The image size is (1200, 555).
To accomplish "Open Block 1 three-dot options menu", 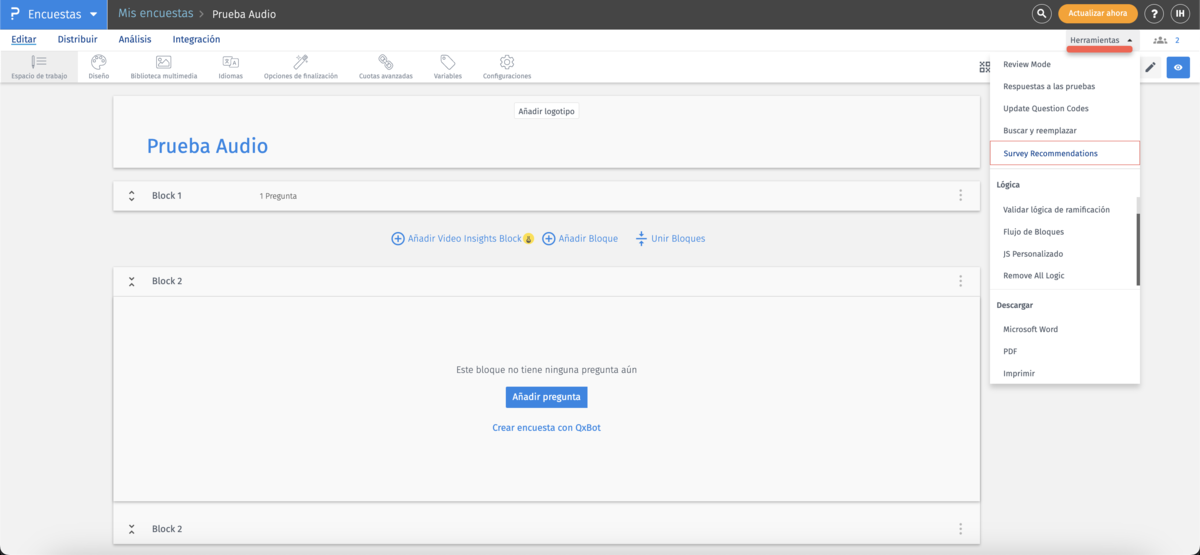I will point(960,196).
